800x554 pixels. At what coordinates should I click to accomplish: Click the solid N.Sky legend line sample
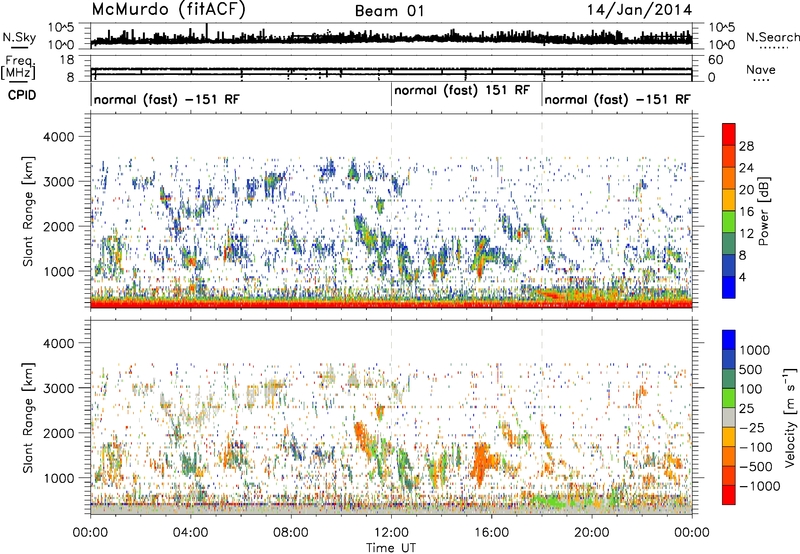(19, 48)
